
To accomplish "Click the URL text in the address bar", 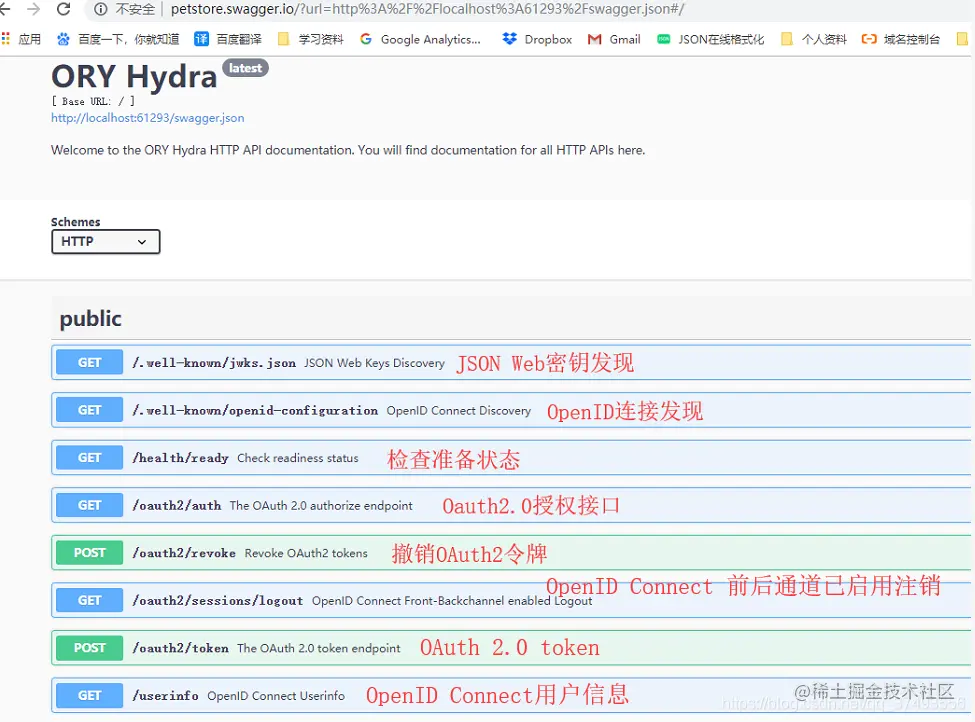I will [427, 9].
